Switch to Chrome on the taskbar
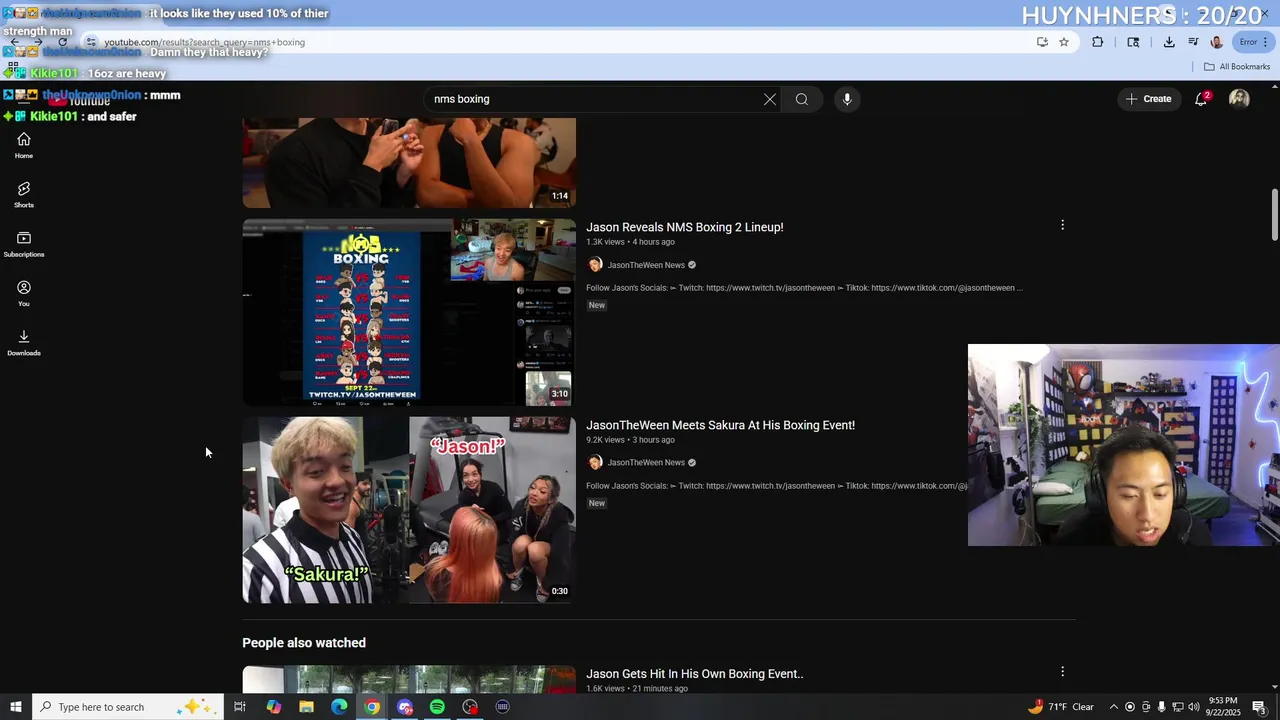This screenshot has height=720, width=1280. pyautogui.click(x=372, y=707)
